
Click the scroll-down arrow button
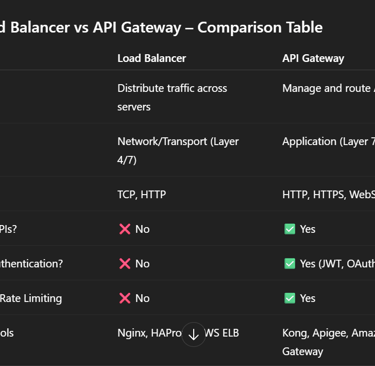click(194, 334)
